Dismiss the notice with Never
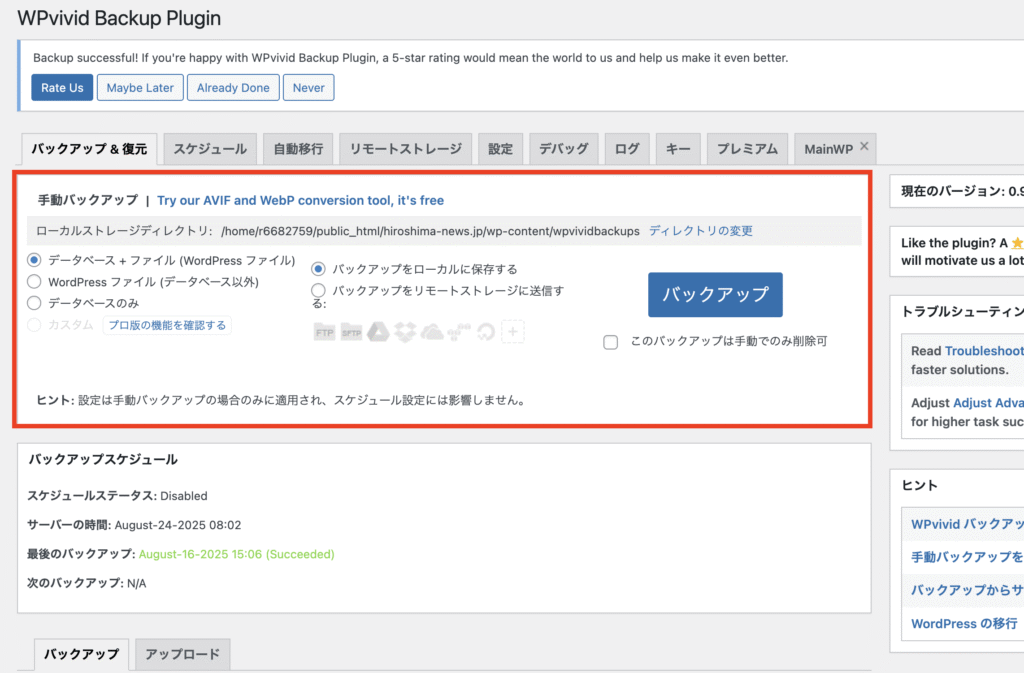Image resolution: width=1024 pixels, height=673 pixels. [x=308, y=87]
